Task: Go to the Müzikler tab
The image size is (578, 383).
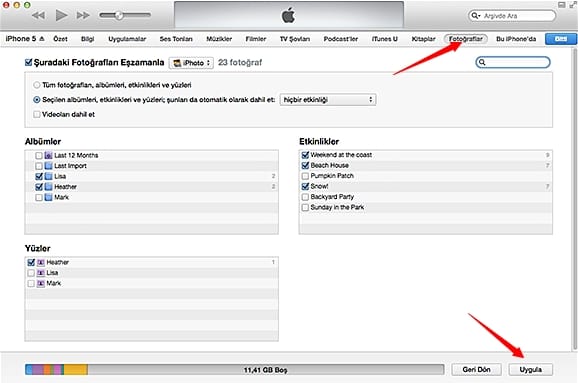Action: (219, 39)
